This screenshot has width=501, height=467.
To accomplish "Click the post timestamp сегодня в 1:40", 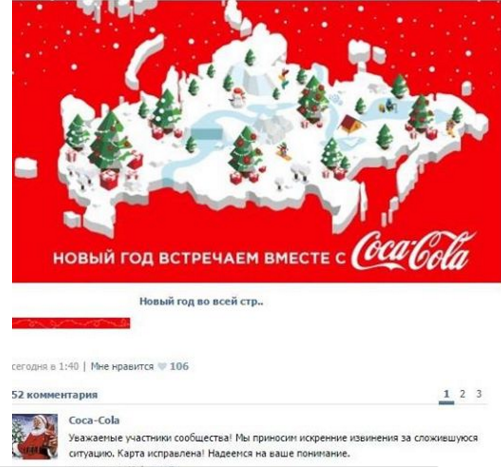I will pos(45,367).
